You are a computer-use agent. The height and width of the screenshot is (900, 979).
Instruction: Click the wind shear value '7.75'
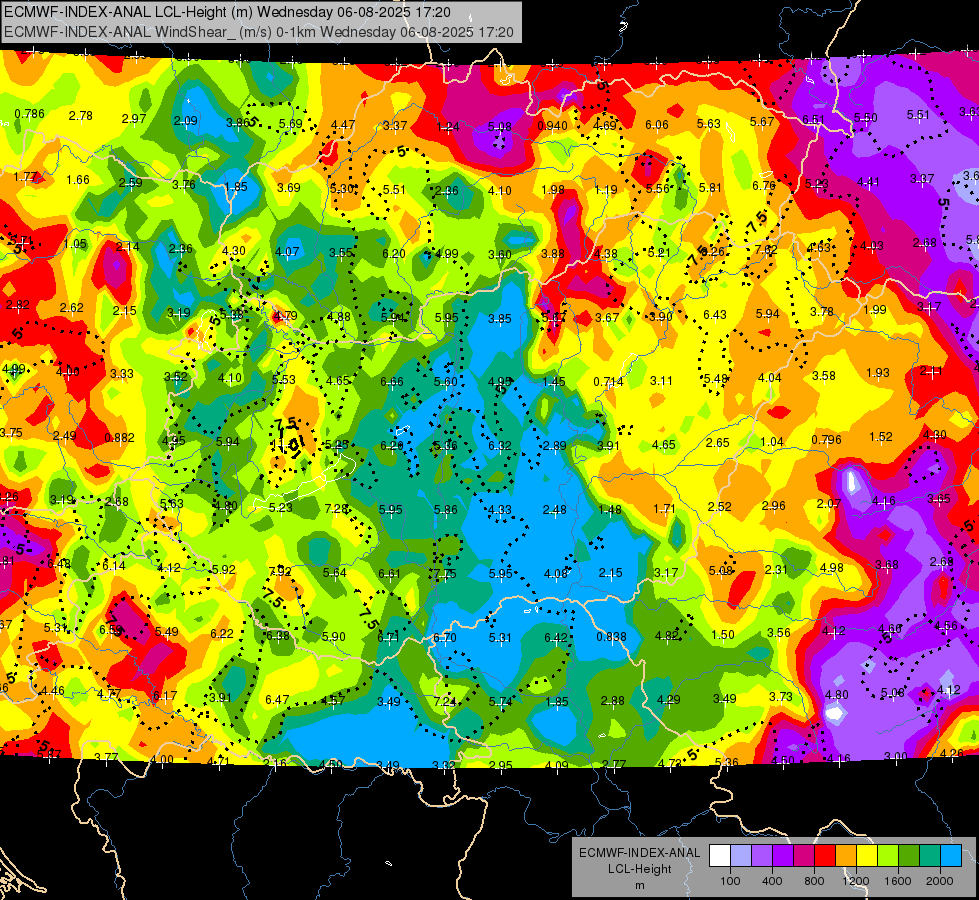[x=445, y=574]
